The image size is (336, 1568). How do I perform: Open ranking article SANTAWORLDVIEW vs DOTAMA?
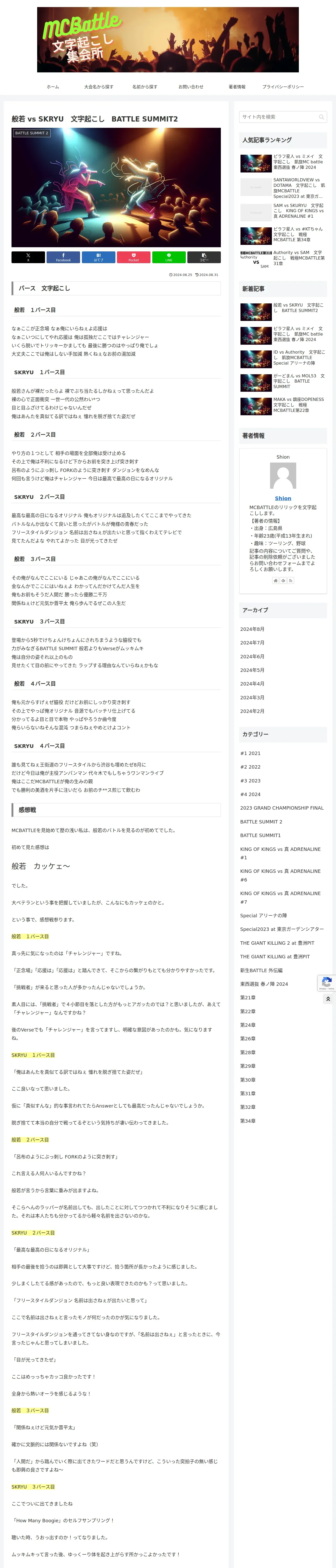(283, 188)
